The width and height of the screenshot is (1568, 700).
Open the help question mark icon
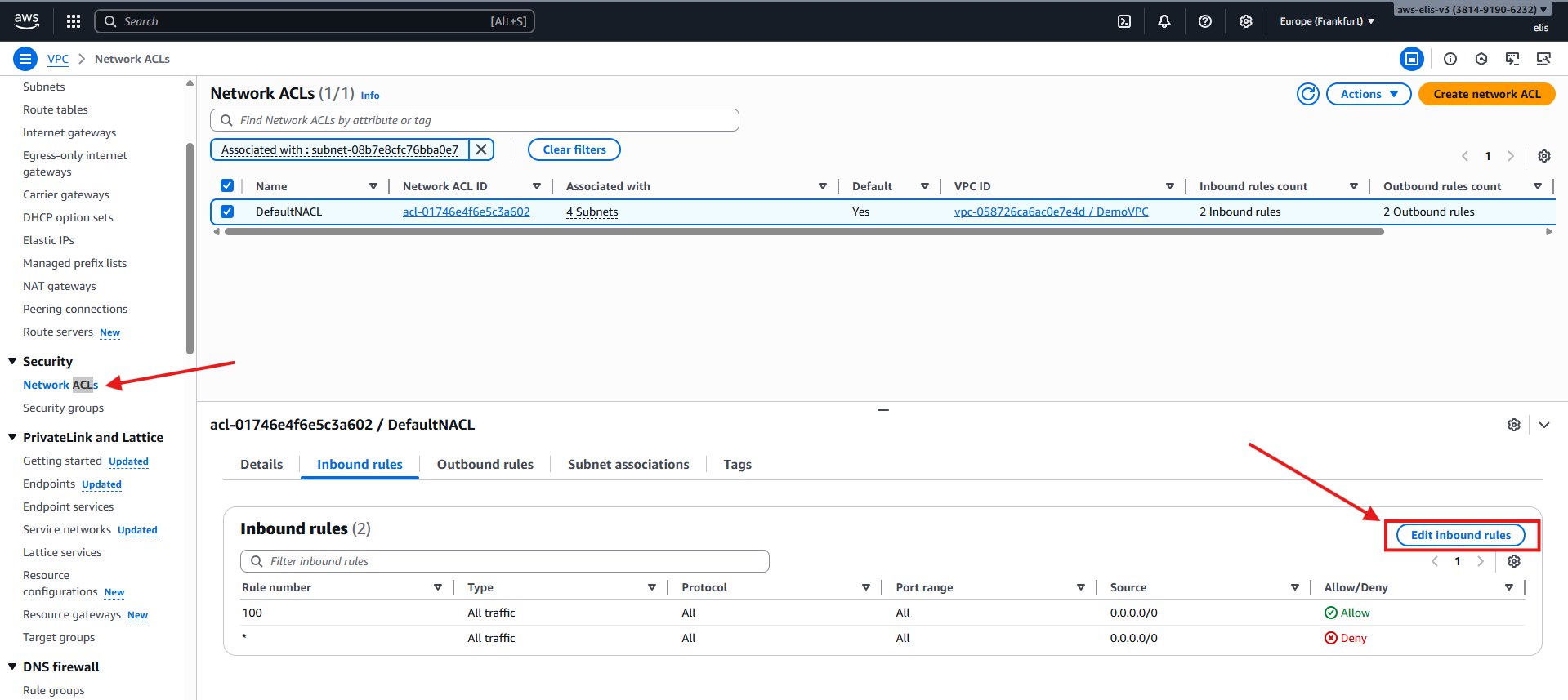(x=1204, y=21)
